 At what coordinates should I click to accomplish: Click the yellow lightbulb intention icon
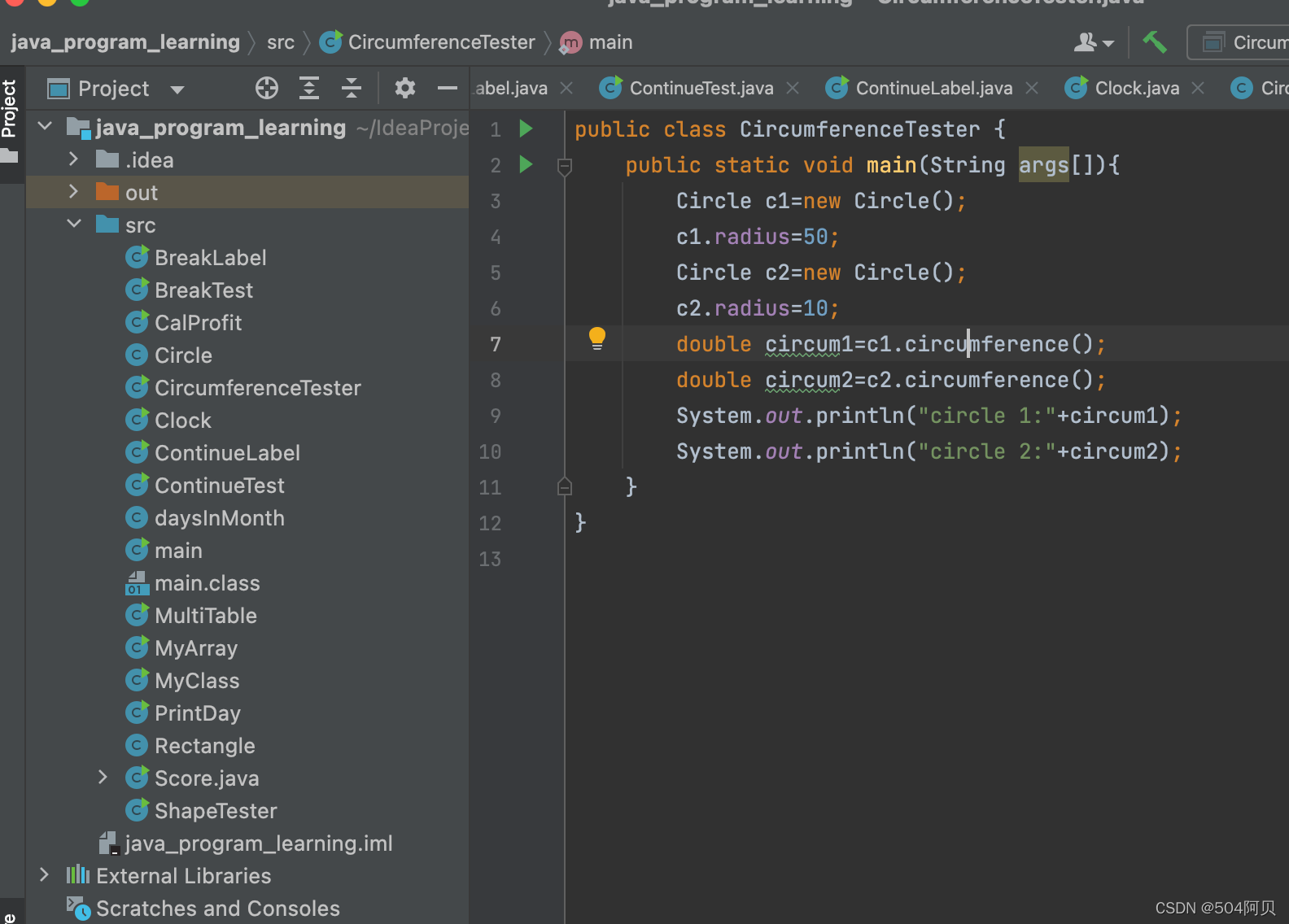click(597, 338)
